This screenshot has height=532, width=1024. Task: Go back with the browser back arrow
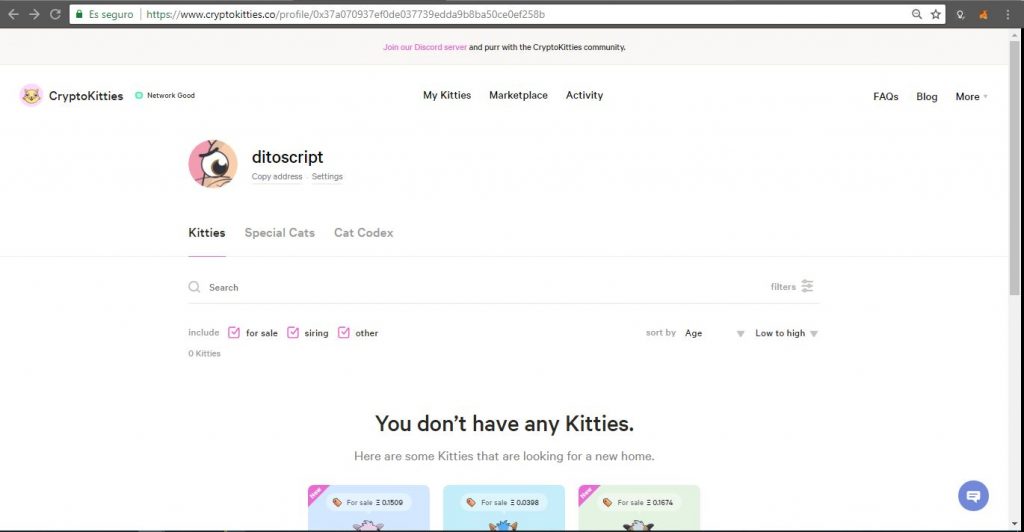13,14
